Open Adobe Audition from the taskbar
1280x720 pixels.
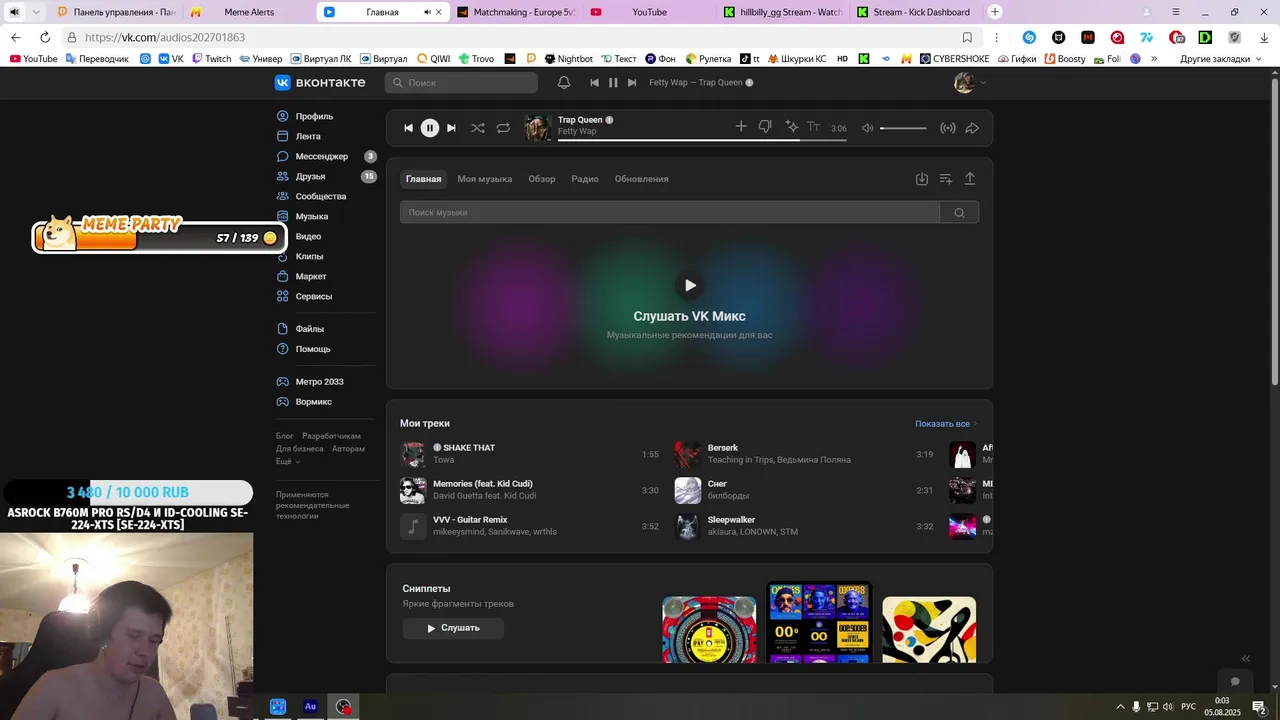[x=311, y=707]
